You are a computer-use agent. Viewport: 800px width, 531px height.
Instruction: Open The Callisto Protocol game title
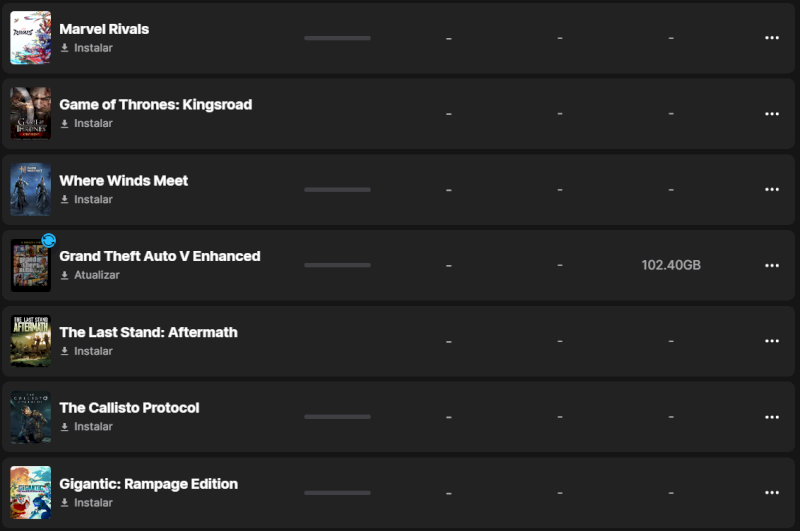(129, 408)
